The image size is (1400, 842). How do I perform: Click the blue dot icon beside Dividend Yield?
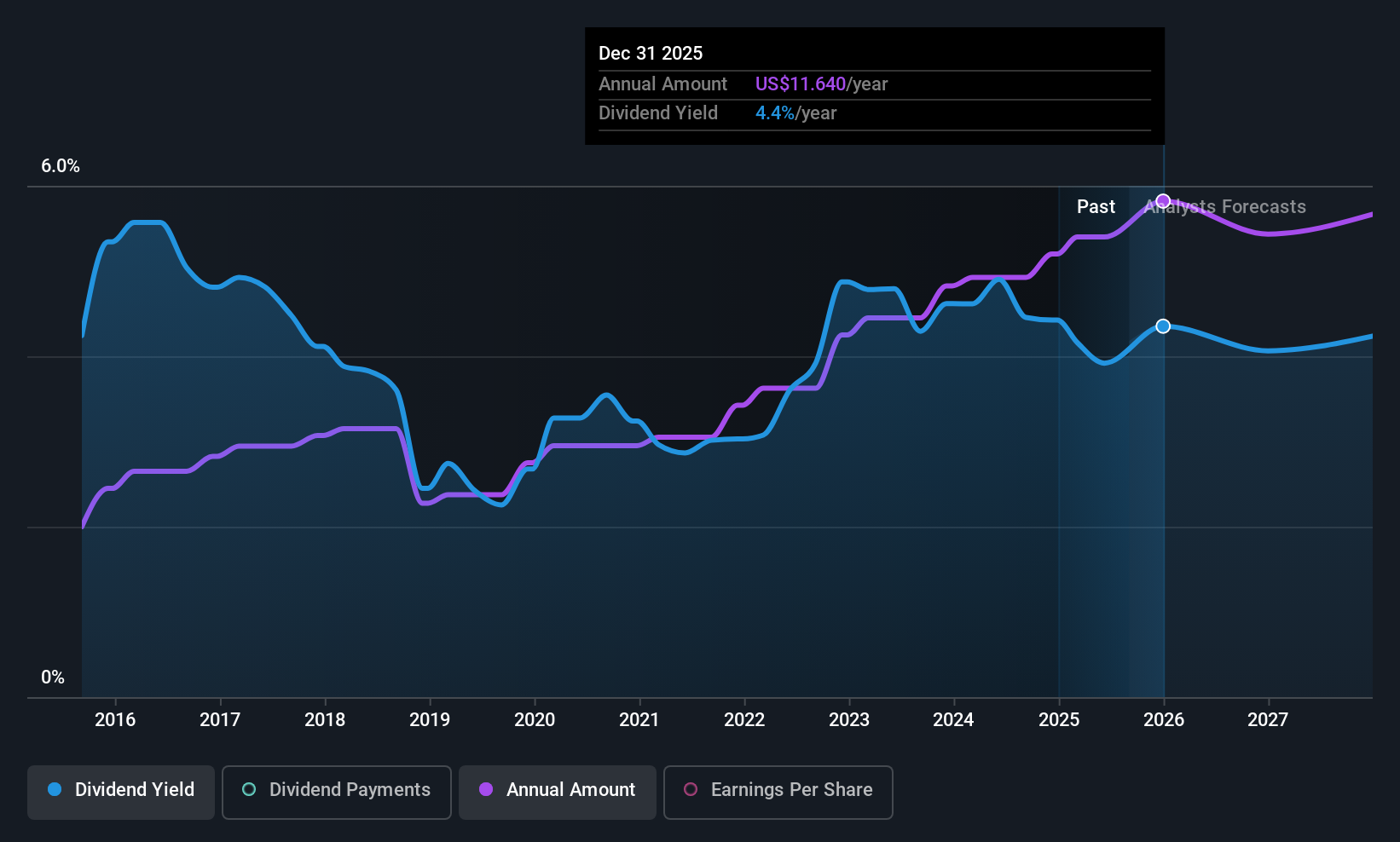click(54, 790)
